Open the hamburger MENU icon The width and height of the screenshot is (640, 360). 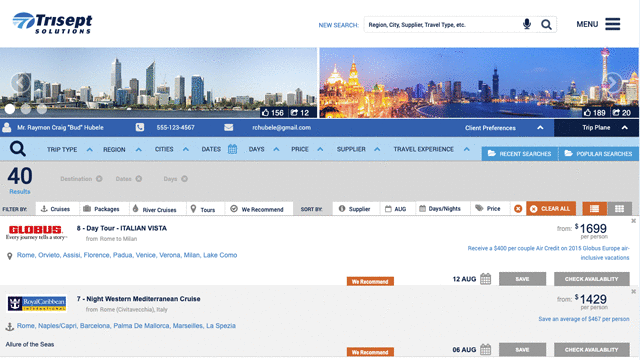tap(613, 24)
